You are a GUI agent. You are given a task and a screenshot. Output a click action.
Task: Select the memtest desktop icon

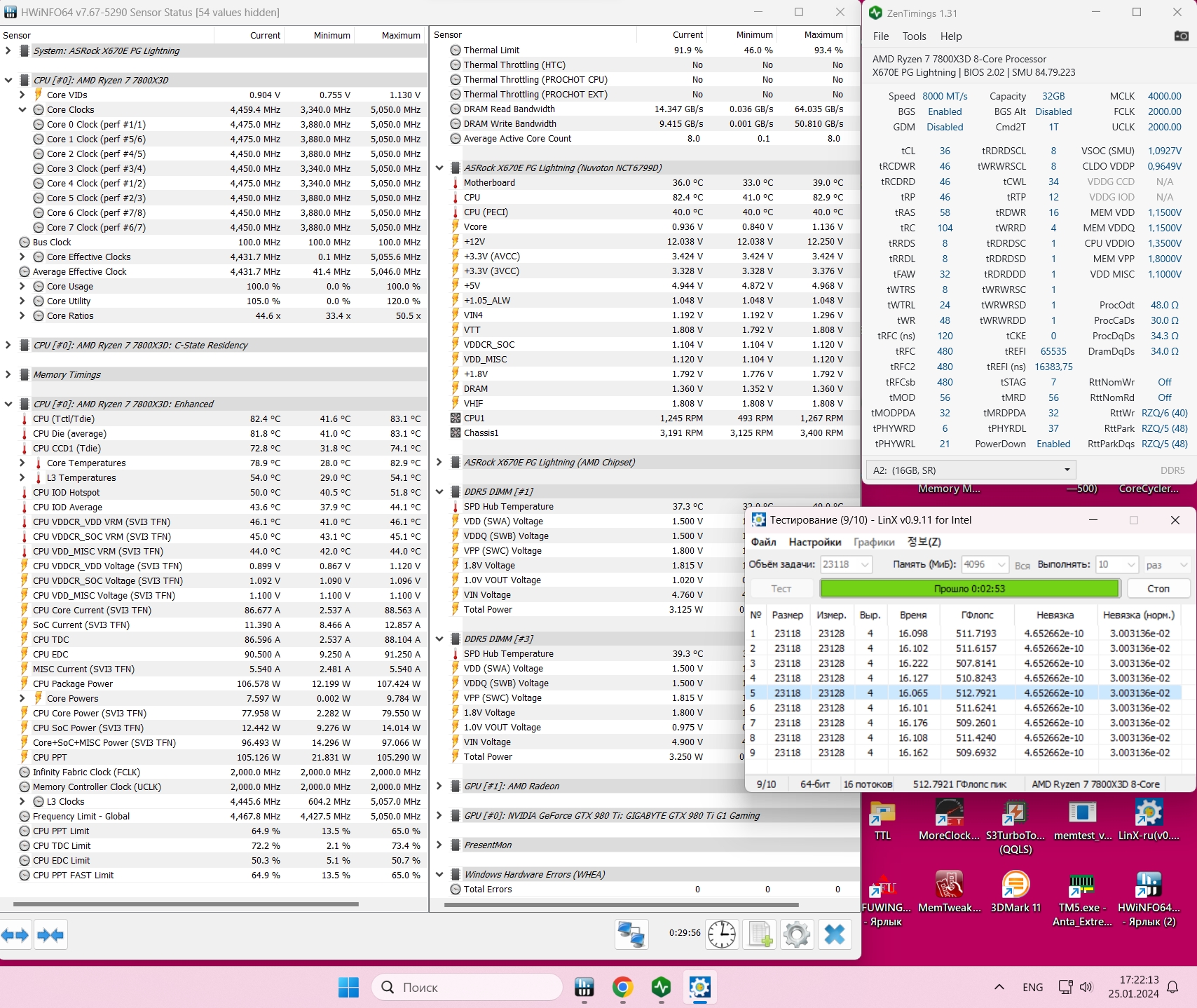pyautogui.click(x=1082, y=820)
